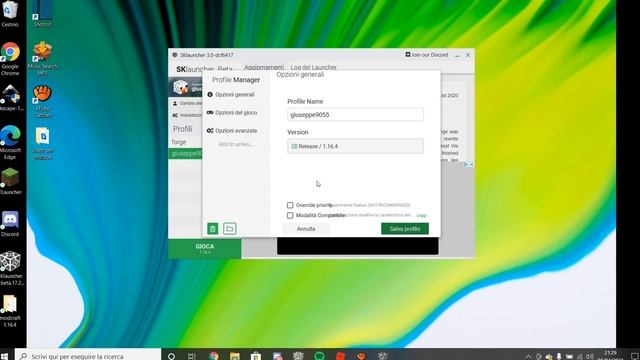This screenshot has height=360, width=640.
Task: Open SKlauncher beta desktop shortcut
Action: tap(11, 268)
